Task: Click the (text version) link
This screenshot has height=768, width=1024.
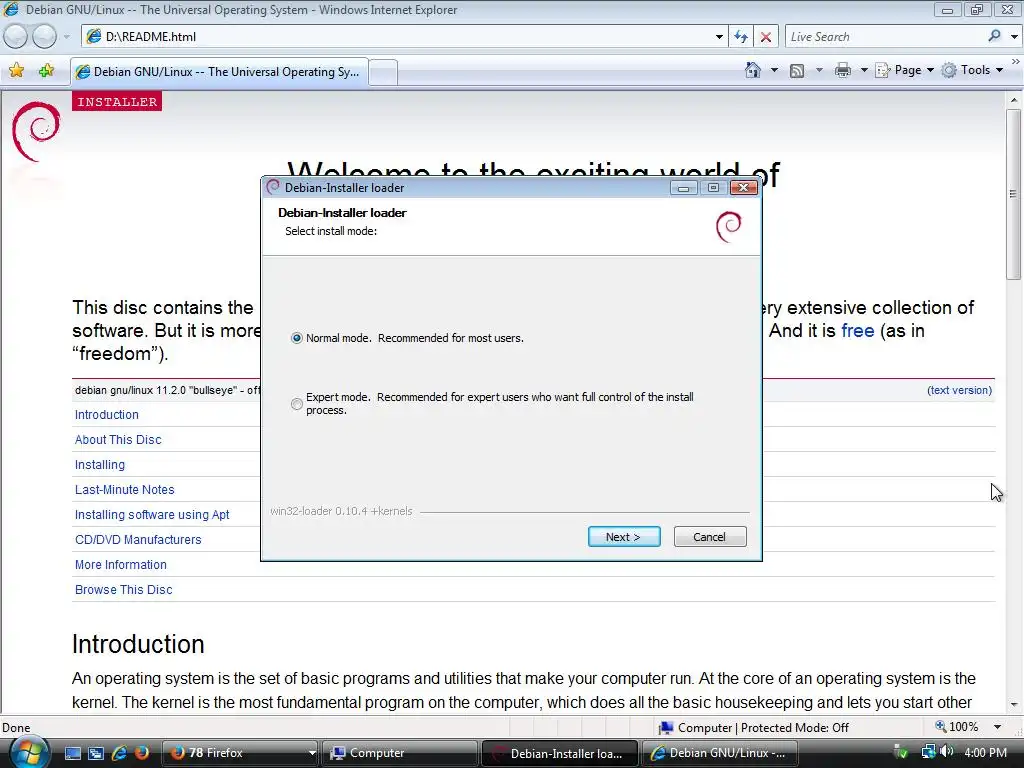Action: click(959, 390)
